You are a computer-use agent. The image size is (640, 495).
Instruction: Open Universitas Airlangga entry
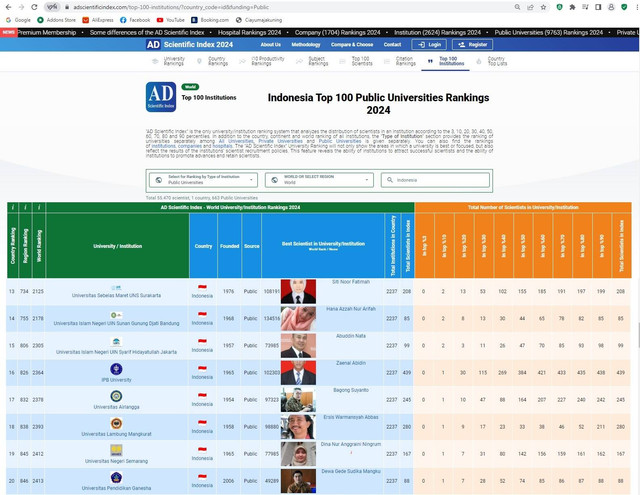pyautogui.click(x=116, y=407)
